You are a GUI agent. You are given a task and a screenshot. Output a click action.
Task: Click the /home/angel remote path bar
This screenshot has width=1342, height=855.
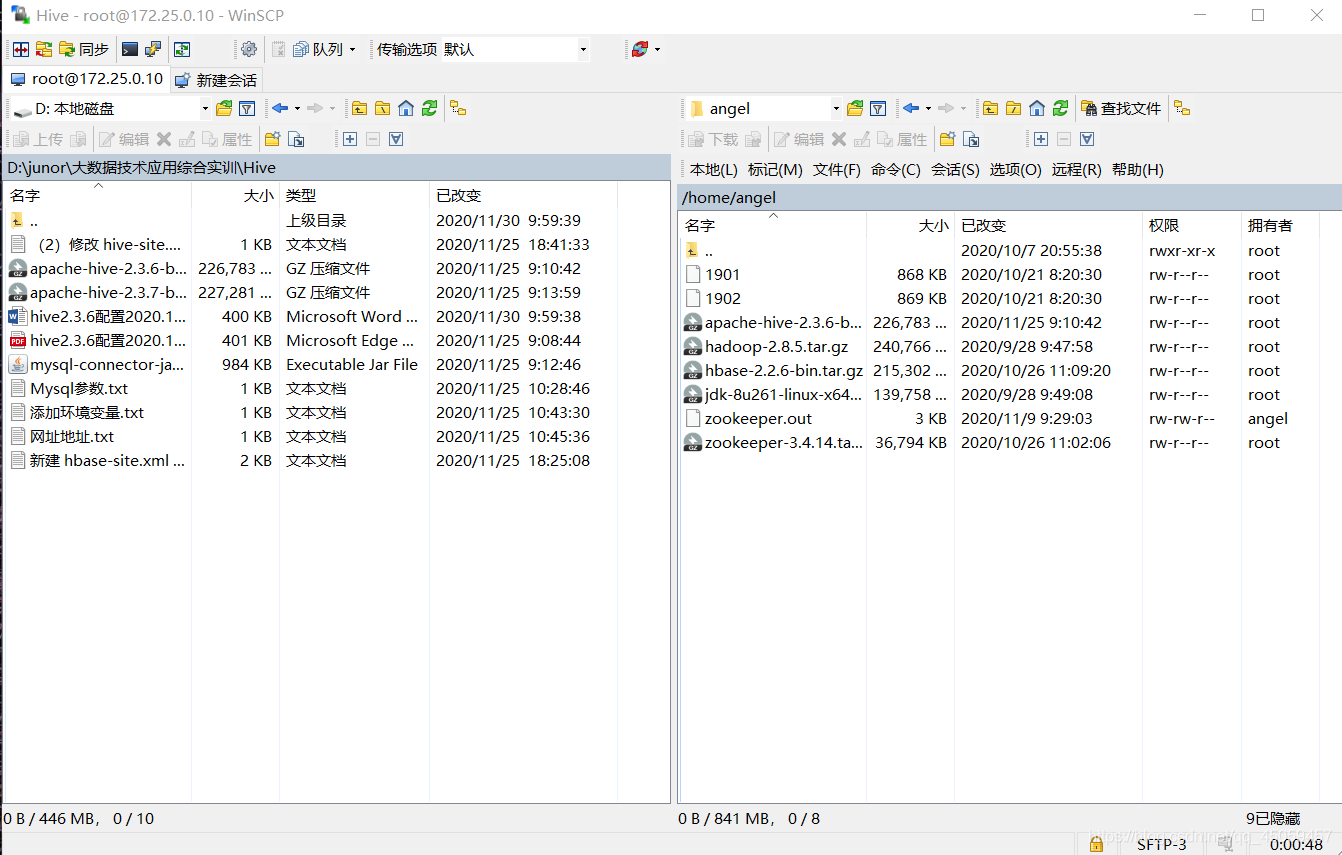pyautogui.click(x=1009, y=198)
